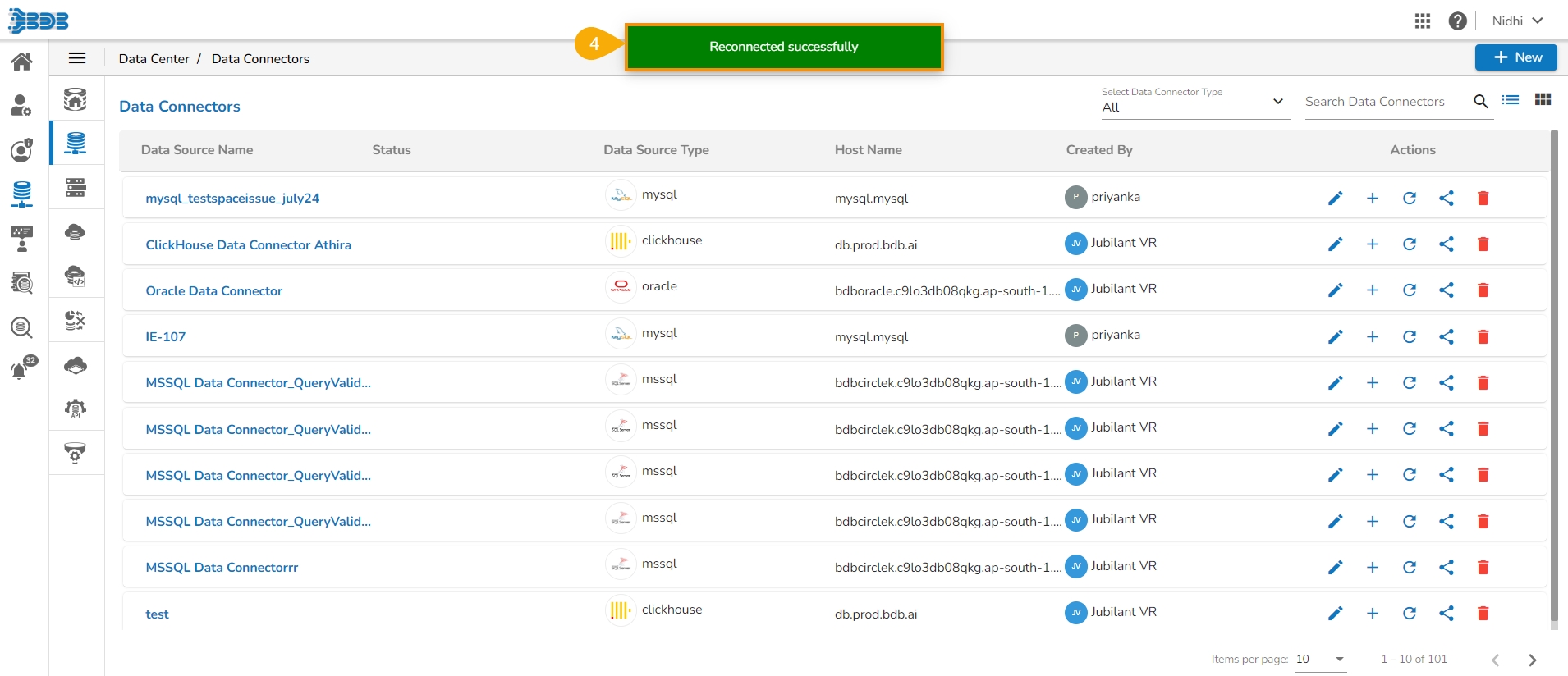The image size is (1568, 676).
Task: Toggle the hamburger menu panel
Action: [77, 58]
